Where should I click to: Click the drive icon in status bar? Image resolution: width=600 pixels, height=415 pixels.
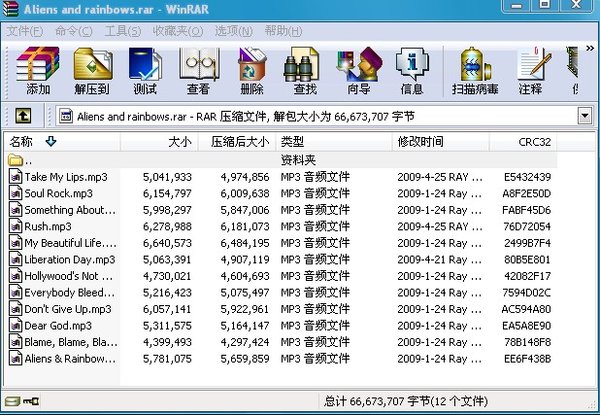pyautogui.click(x=12, y=401)
